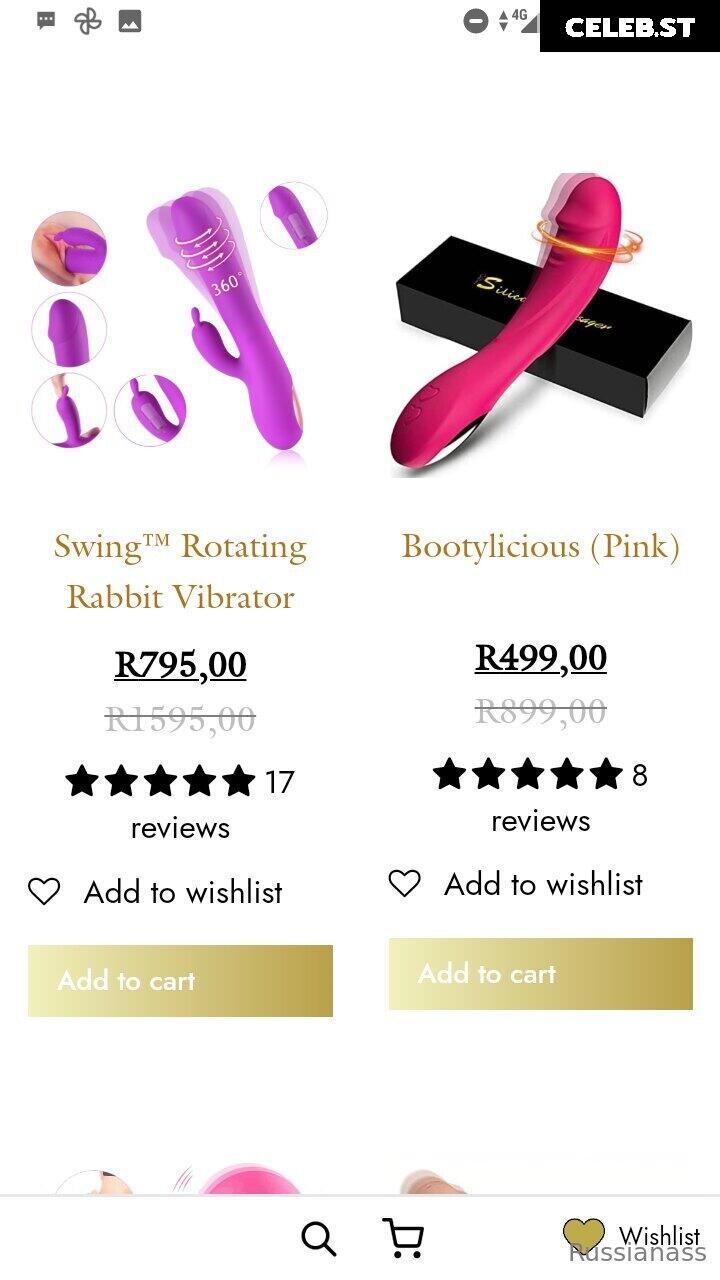720x1280 pixels.
Task: Tap the R795,00 sale price
Action: tap(180, 664)
